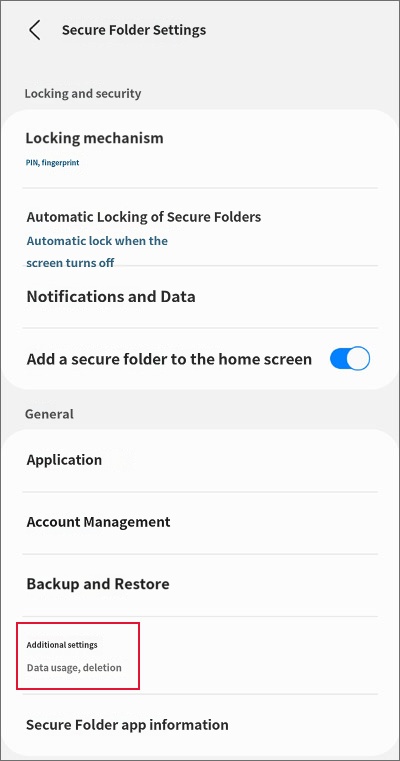This screenshot has height=761, width=400.
Task: Tap the Data usage, deletion subtitle
Action: tap(74, 668)
